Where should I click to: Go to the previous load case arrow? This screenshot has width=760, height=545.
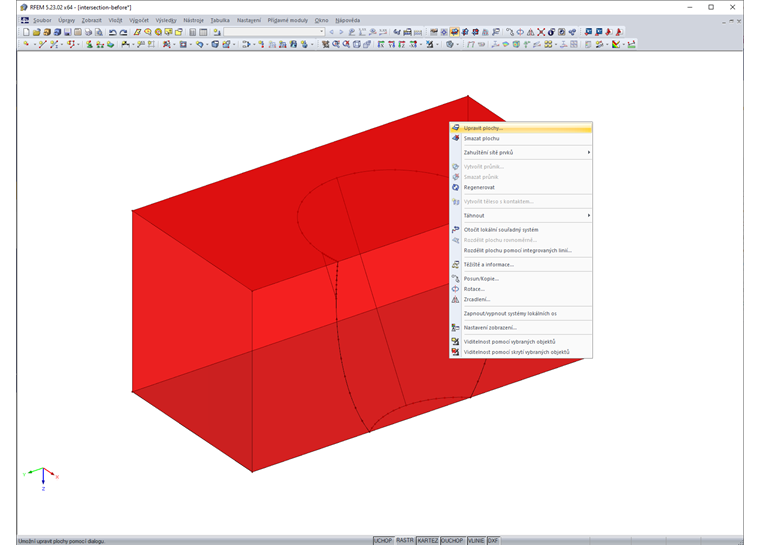tap(332, 32)
